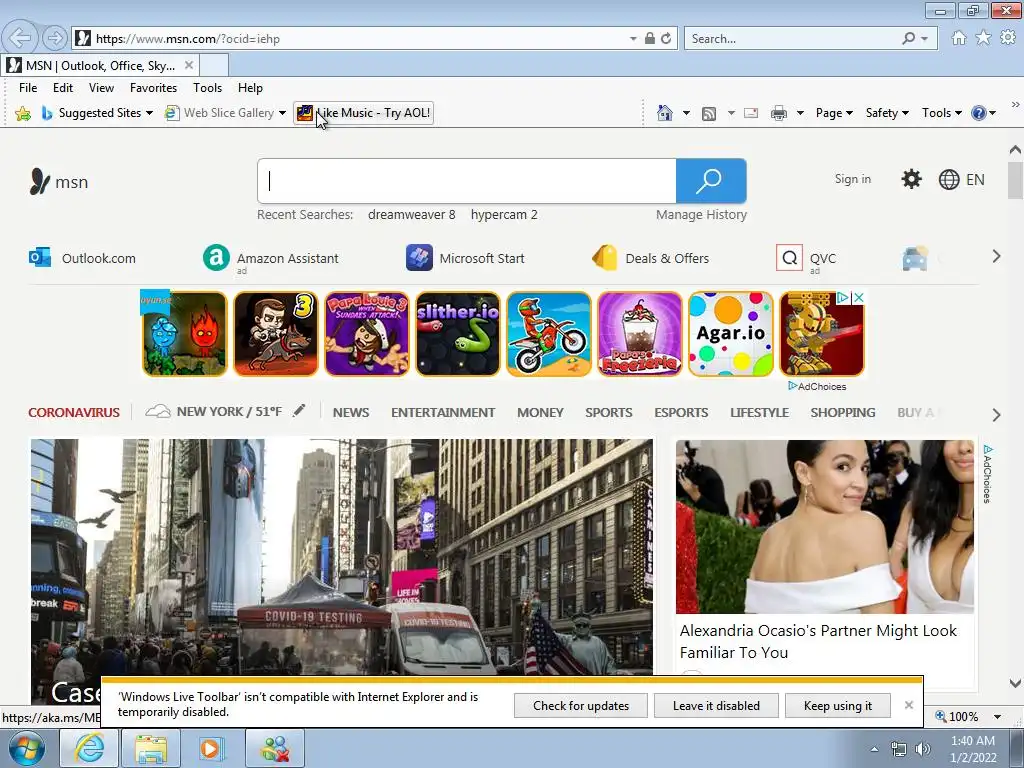Click the Read mail icon in the command bar
The image size is (1024, 768).
click(751, 113)
